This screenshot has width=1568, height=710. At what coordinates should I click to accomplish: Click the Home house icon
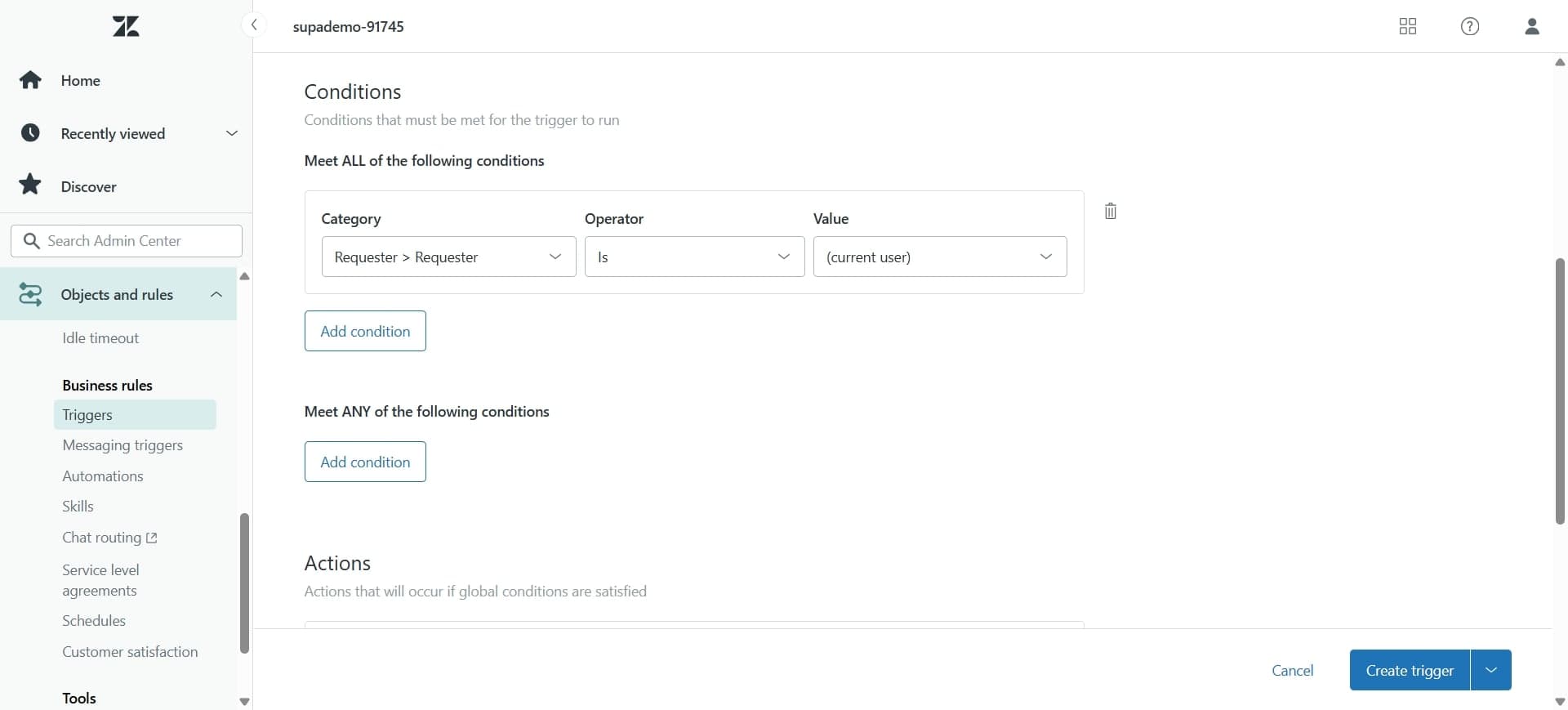(x=30, y=80)
